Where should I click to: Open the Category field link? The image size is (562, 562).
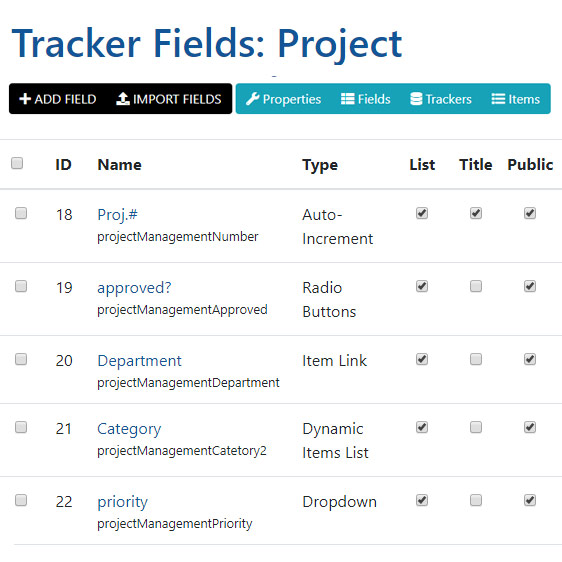(129, 429)
